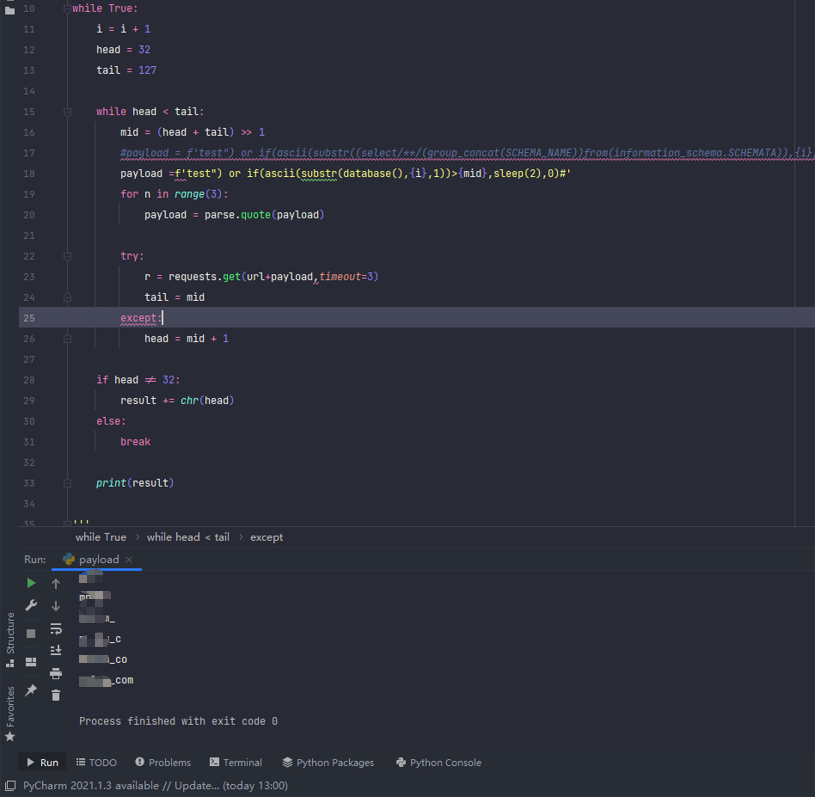
Task: Toggle tool window bars icon in status bar
Action: click(x=10, y=786)
